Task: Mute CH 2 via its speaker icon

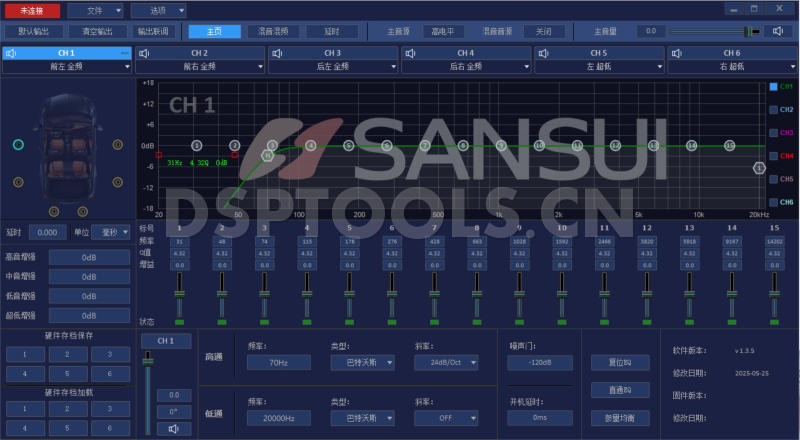Action: [143, 52]
